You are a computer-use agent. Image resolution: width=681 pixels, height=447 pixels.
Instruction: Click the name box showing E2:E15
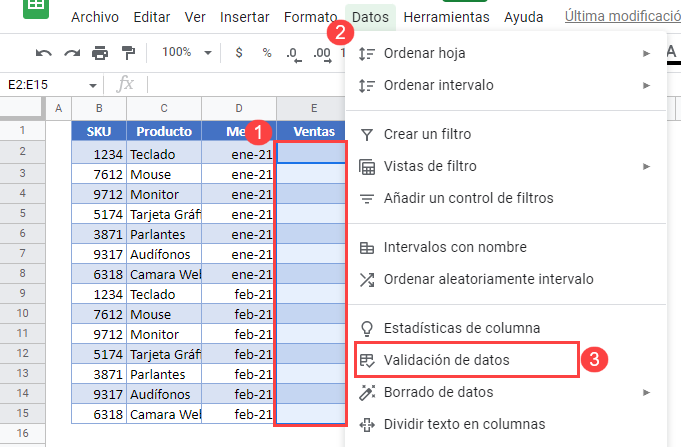49,85
